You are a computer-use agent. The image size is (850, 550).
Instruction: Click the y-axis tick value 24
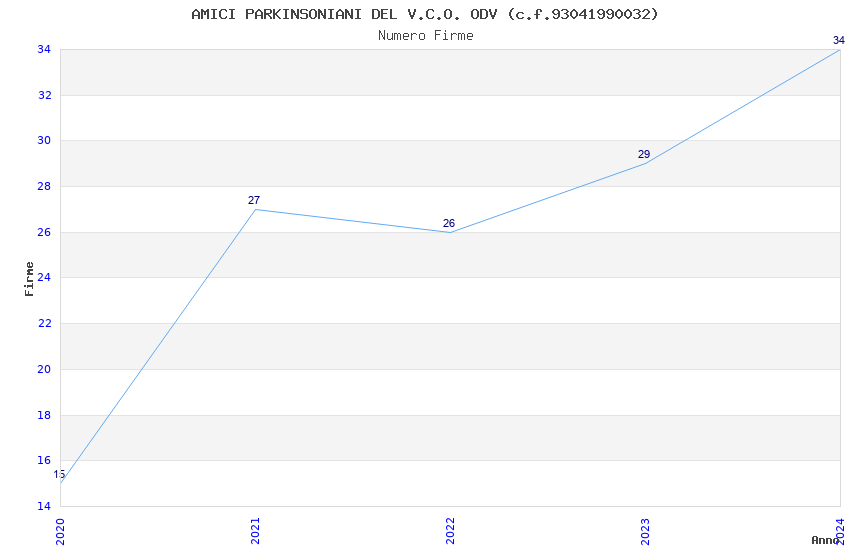coord(44,277)
